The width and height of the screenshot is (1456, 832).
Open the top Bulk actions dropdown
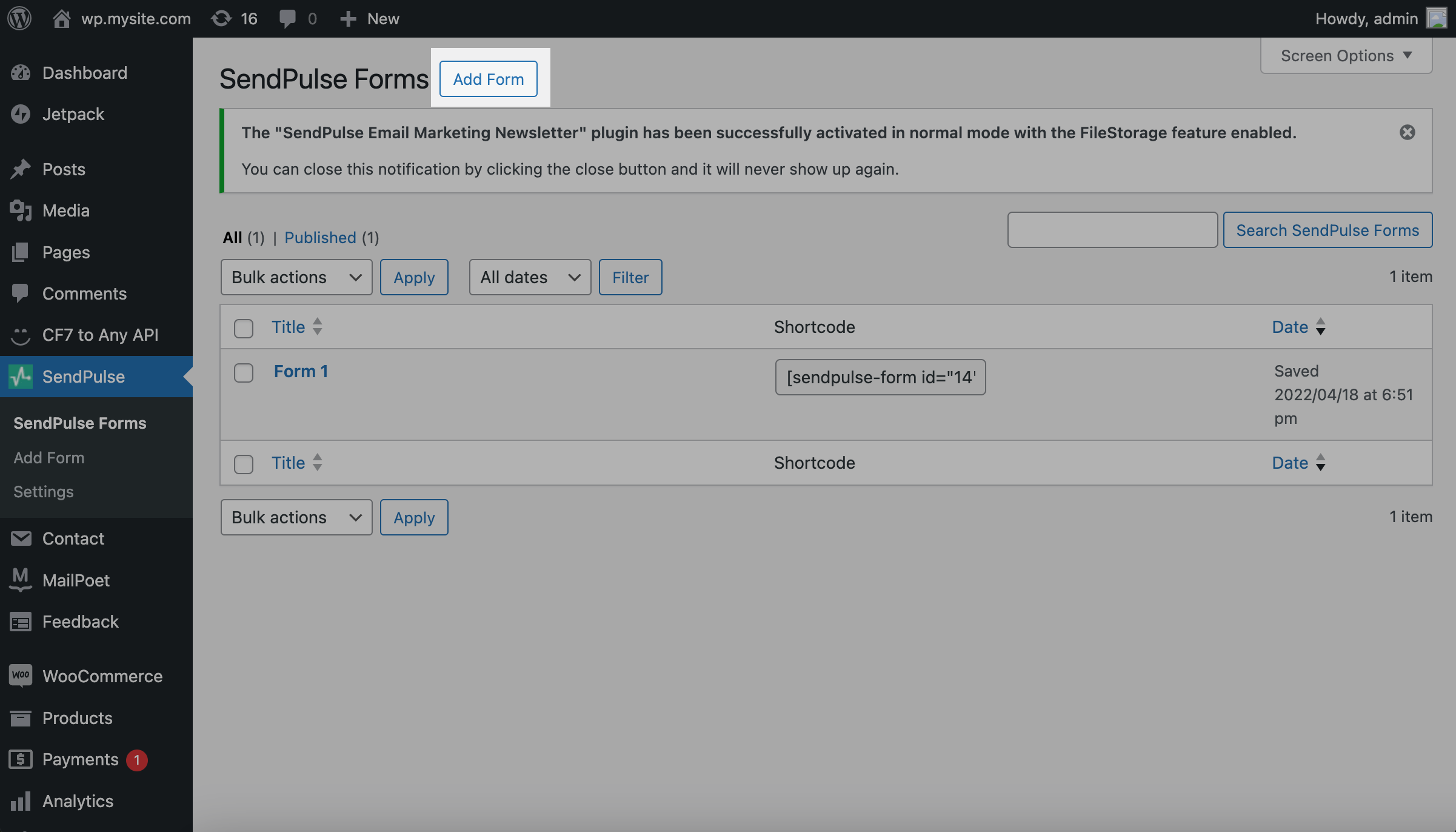[x=296, y=277]
